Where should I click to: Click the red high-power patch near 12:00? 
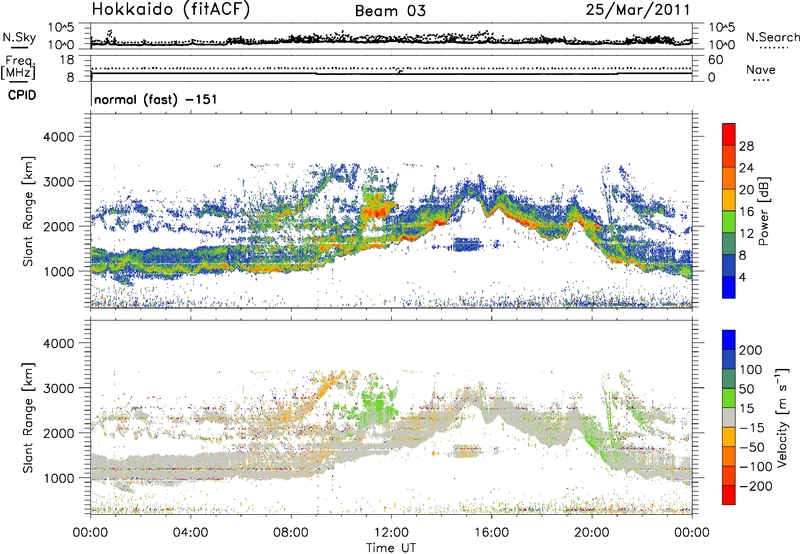[378, 209]
